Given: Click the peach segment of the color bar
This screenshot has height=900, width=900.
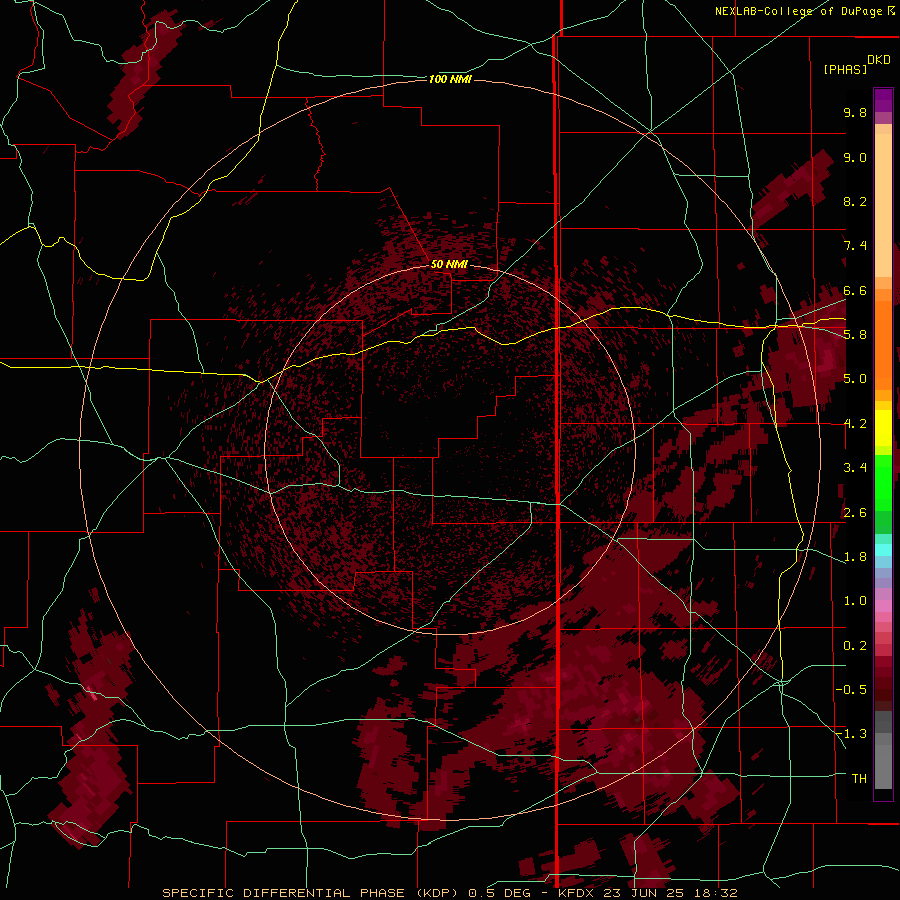Looking at the screenshot, I should coord(883,207).
